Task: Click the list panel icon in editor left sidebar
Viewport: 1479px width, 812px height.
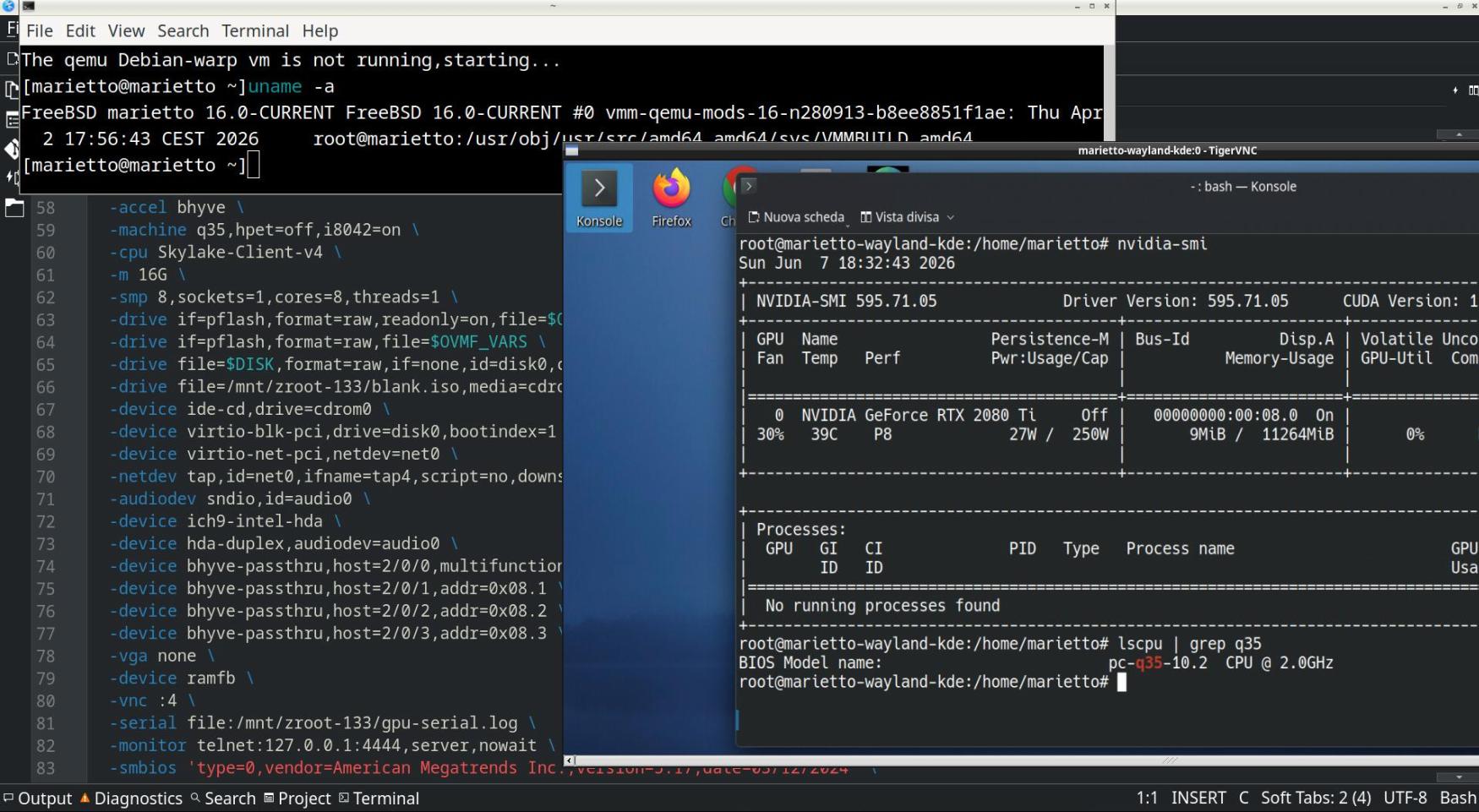Action: click(12, 119)
